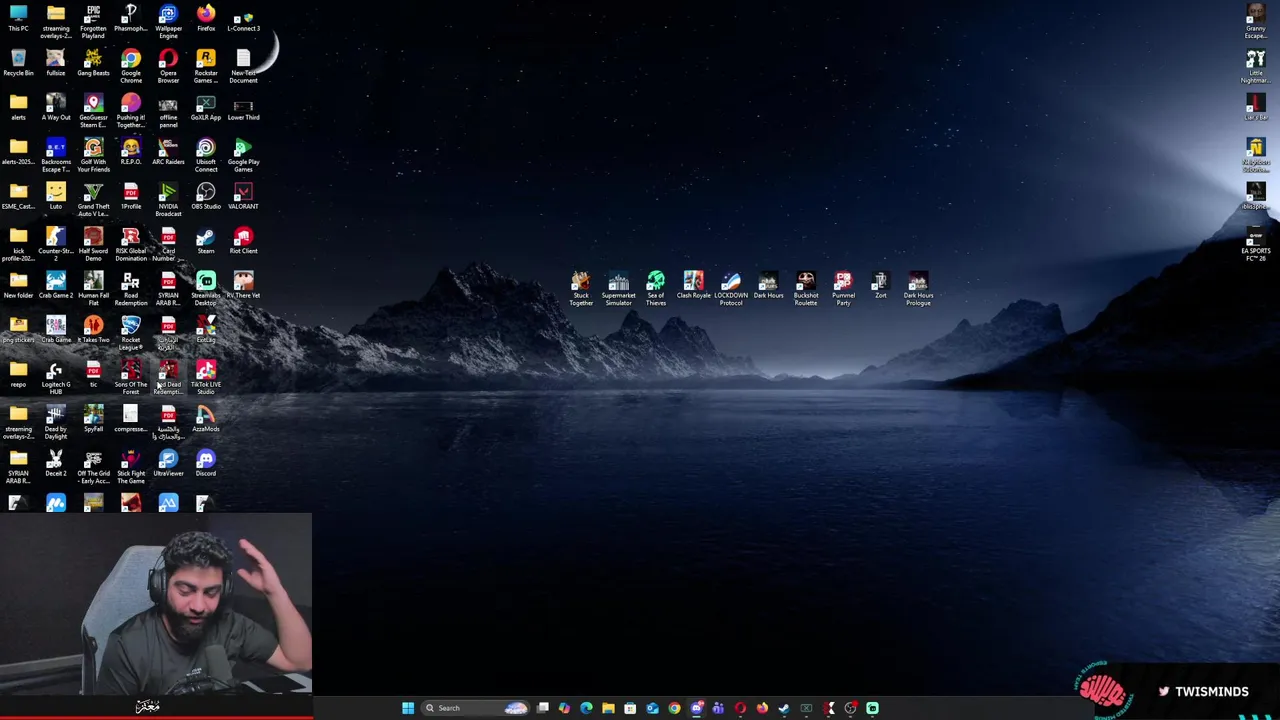Open the Windows Start menu
Screen dimensions: 1280x720
(408, 708)
